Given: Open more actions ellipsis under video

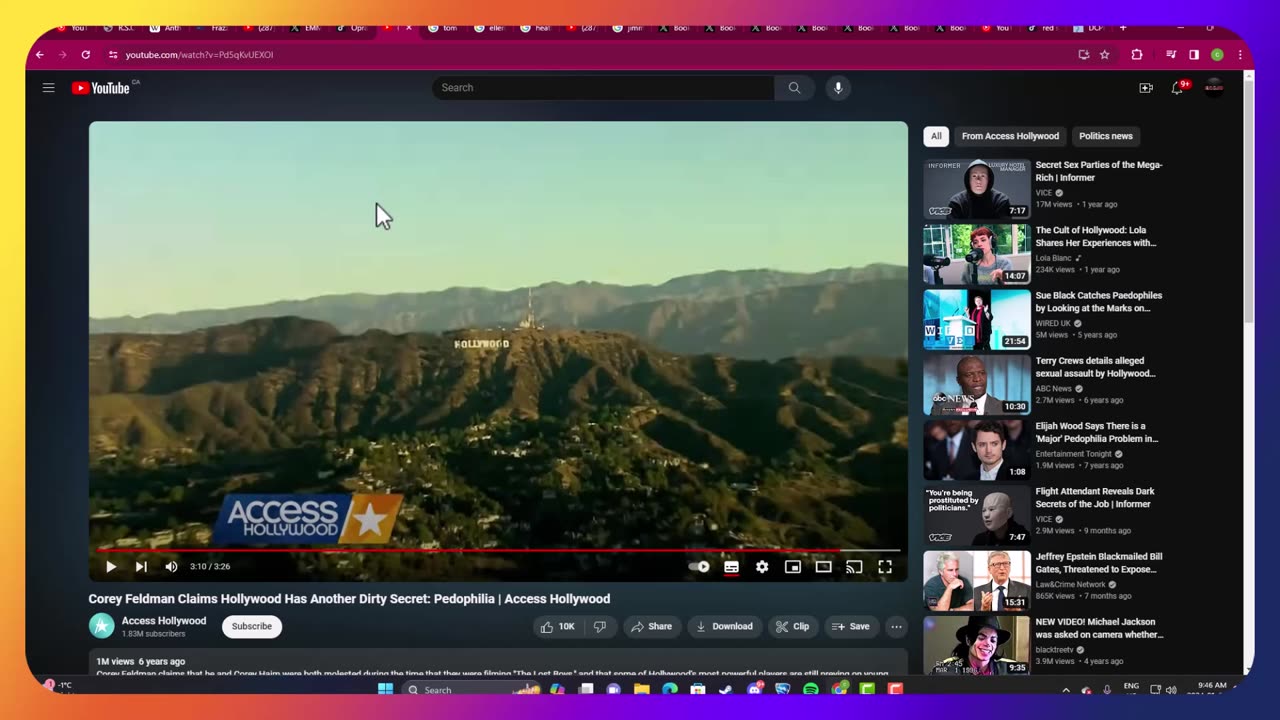Looking at the screenshot, I should [896, 627].
